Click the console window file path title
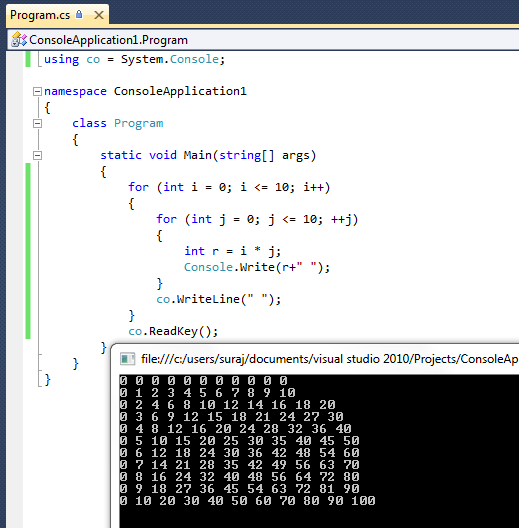 pos(329,359)
